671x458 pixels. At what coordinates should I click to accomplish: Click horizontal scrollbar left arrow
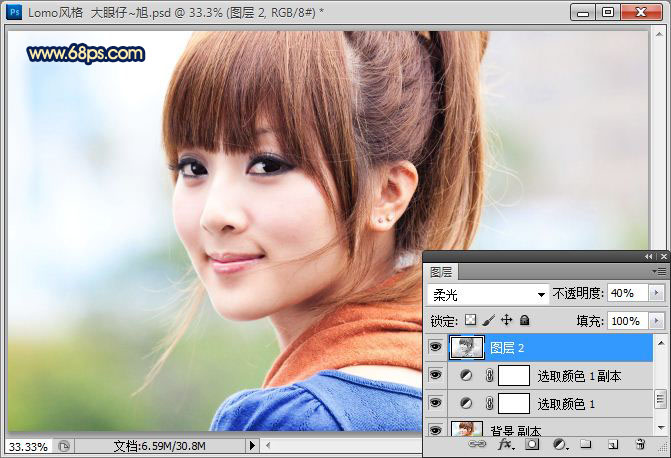pos(268,446)
